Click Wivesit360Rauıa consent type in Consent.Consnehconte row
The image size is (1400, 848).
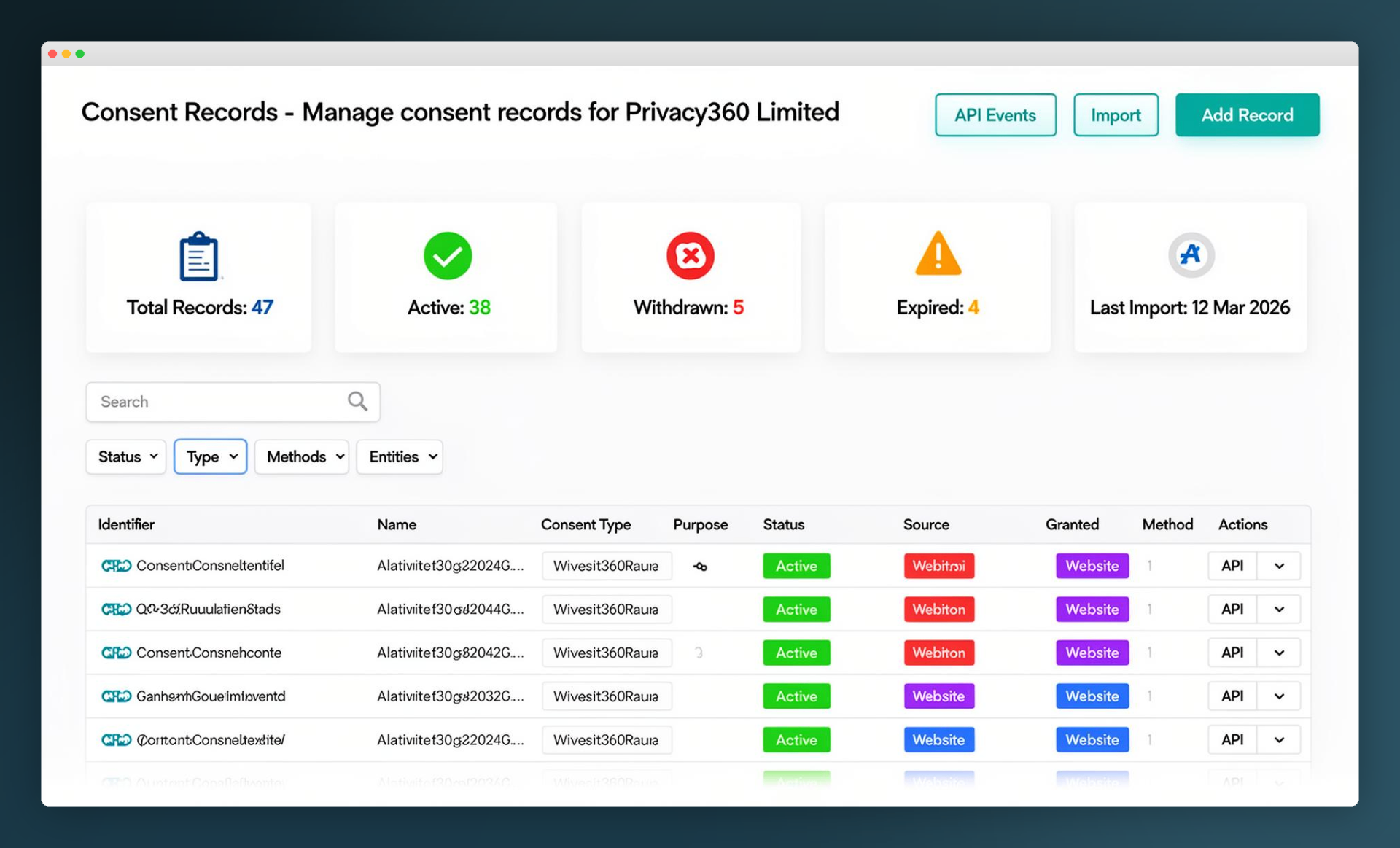[607, 653]
